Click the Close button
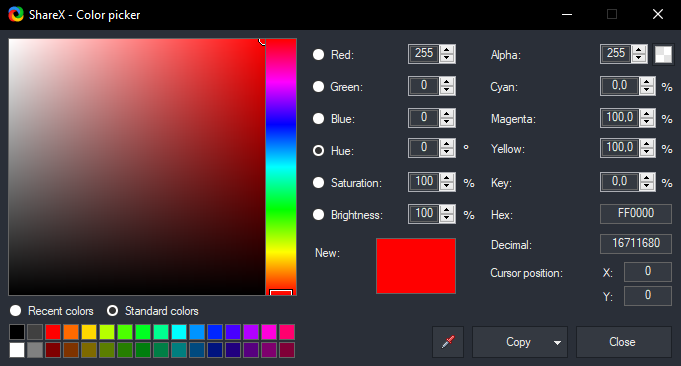This screenshot has width=681, height=366. pos(624,342)
